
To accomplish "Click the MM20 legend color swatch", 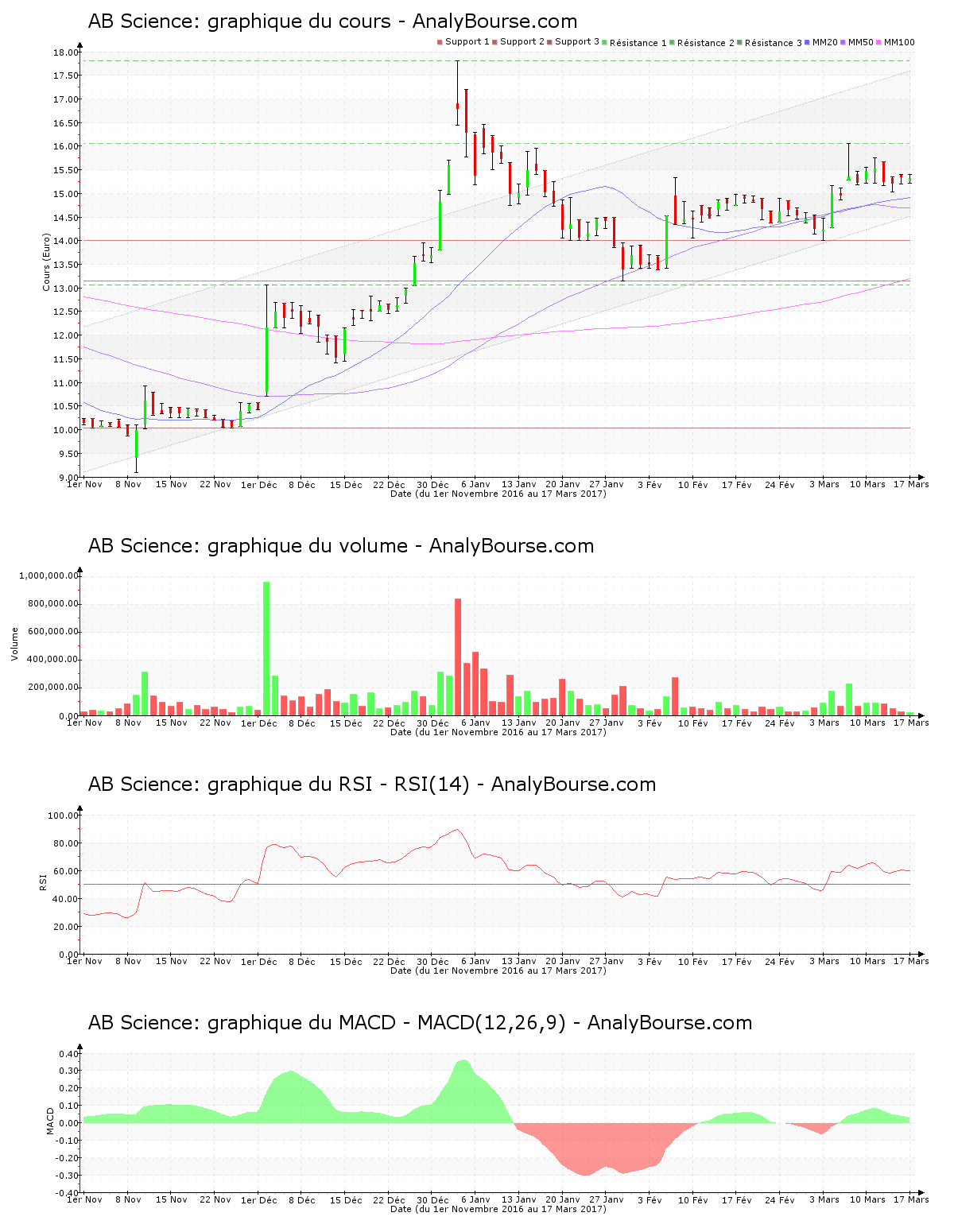I will [x=808, y=42].
